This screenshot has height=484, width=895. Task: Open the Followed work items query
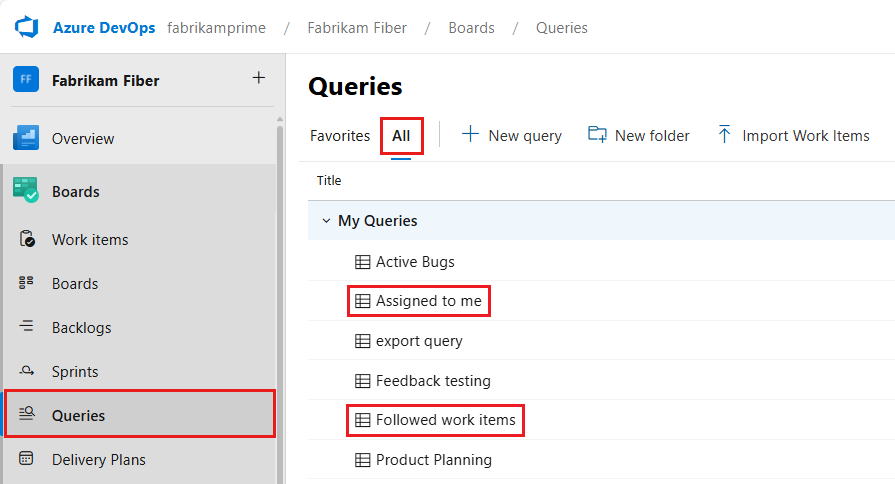(445, 420)
